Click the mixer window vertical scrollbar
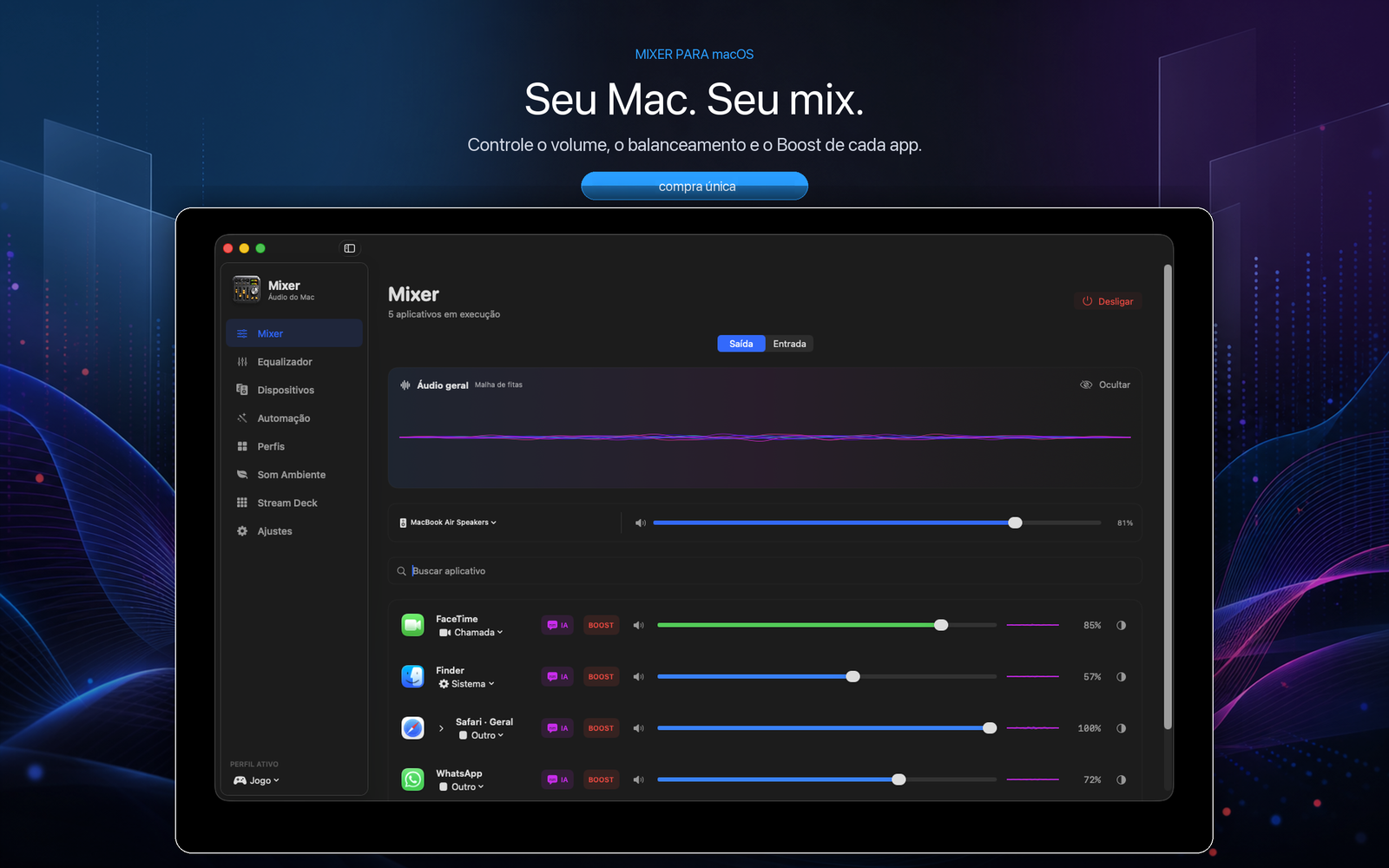Image resolution: width=1389 pixels, height=868 pixels. point(1168,496)
